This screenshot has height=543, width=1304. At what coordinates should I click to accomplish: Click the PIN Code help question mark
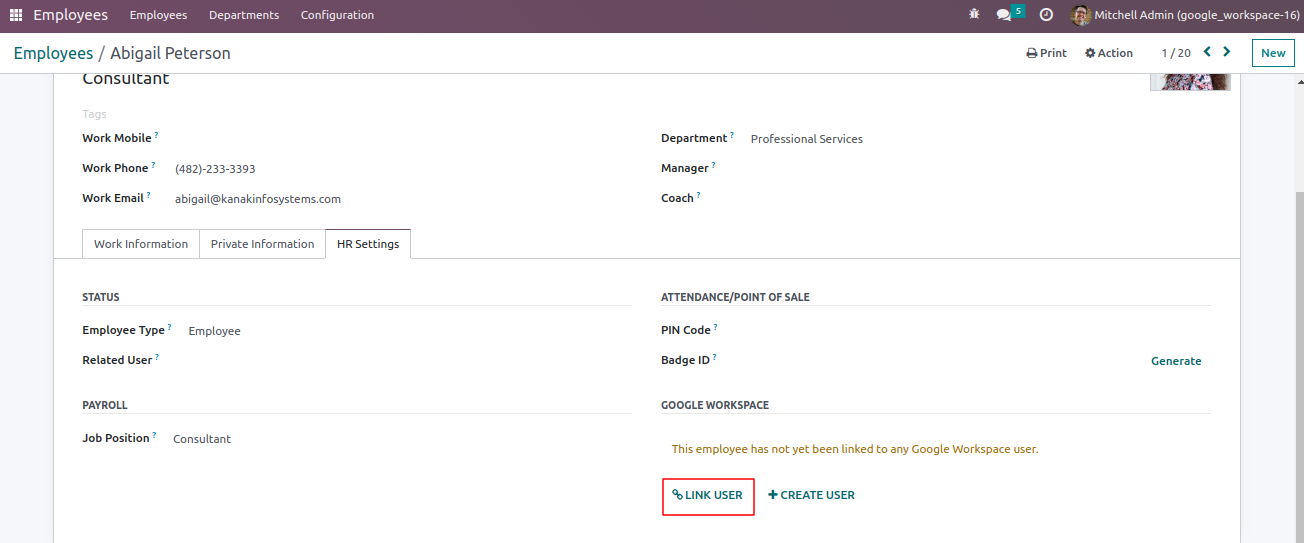click(x=716, y=327)
